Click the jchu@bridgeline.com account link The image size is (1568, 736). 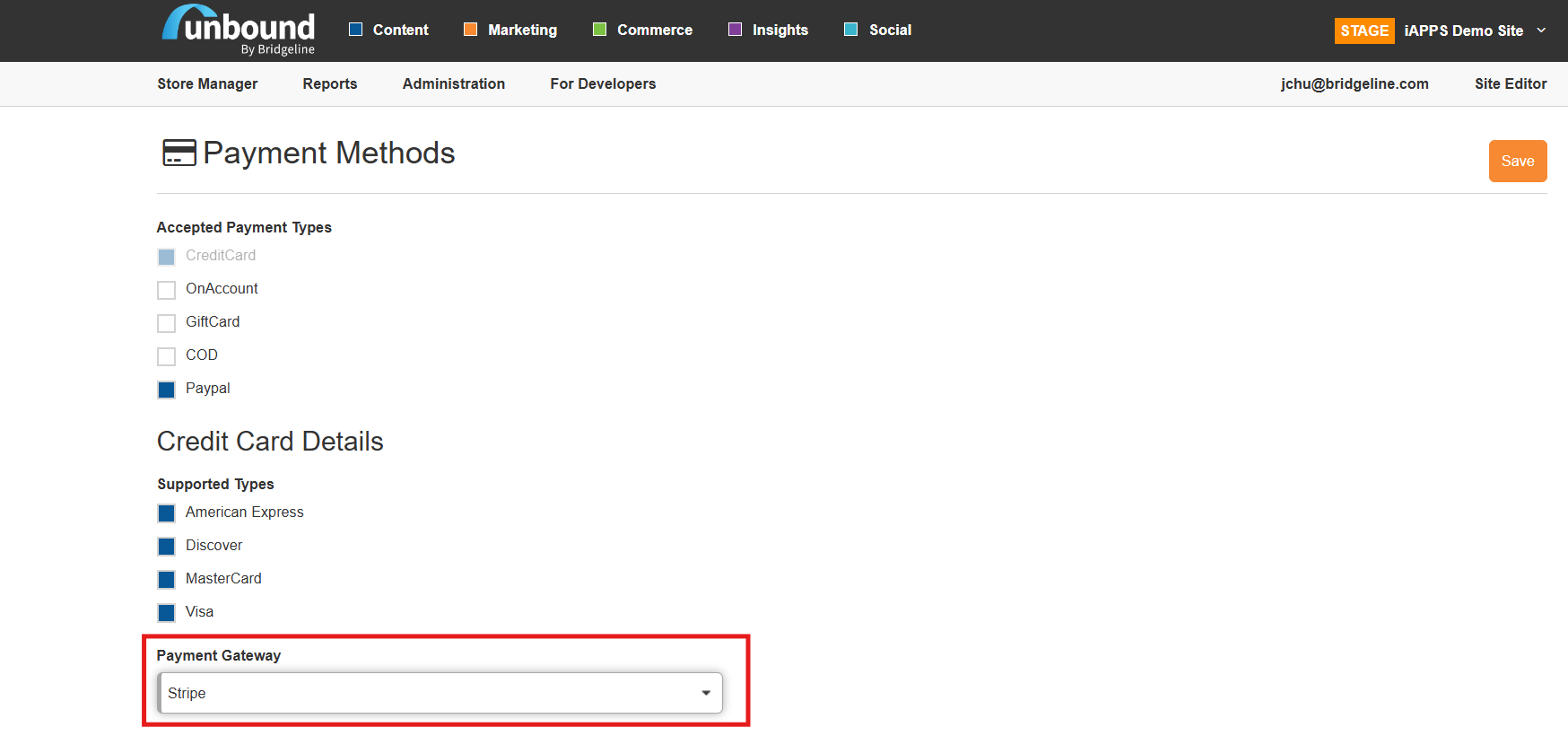[x=1355, y=83]
